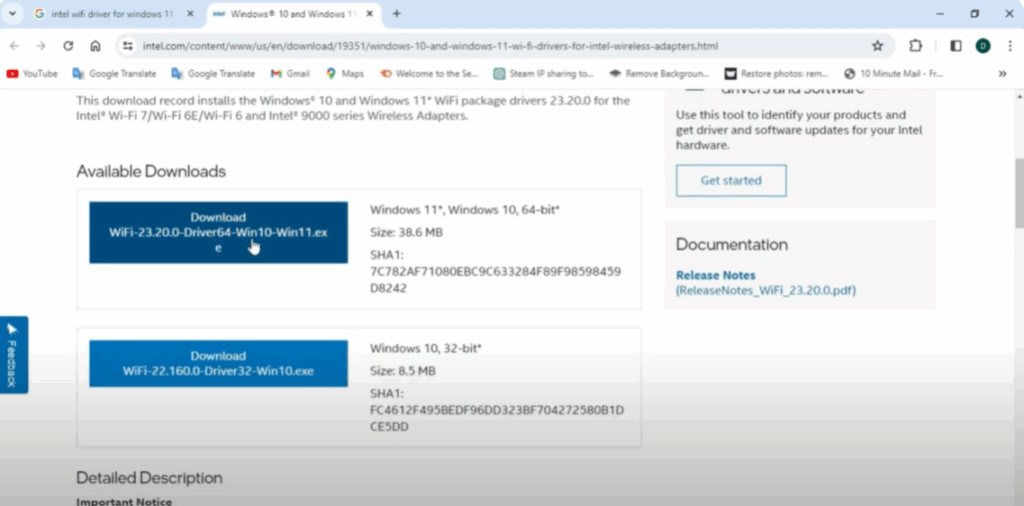Open the Maps bookmark
The image size is (1024, 506).
pyautogui.click(x=345, y=74)
